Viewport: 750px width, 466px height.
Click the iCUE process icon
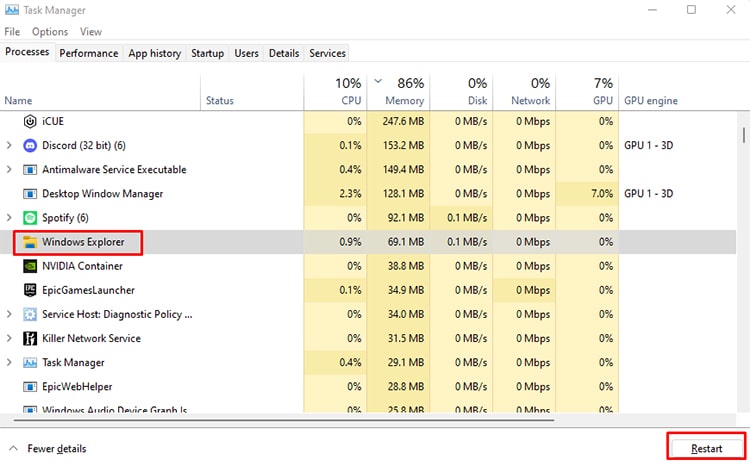click(x=30, y=122)
